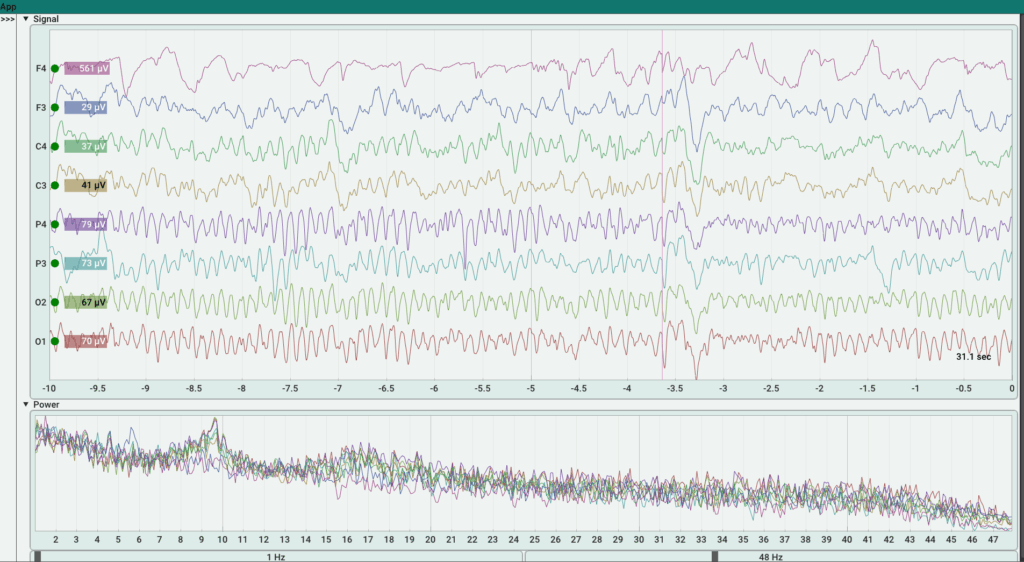Toggle the O1 70 µV amplitude badge
Screen dimensions: 1024x562
tap(85, 342)
